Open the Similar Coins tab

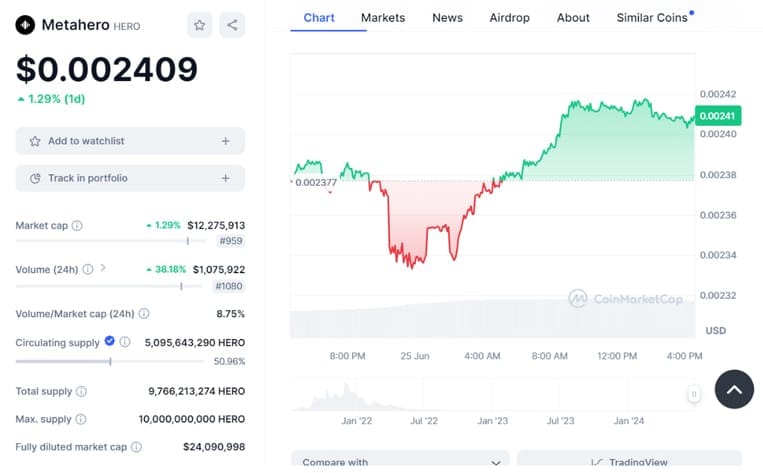[x=652, y=17]
